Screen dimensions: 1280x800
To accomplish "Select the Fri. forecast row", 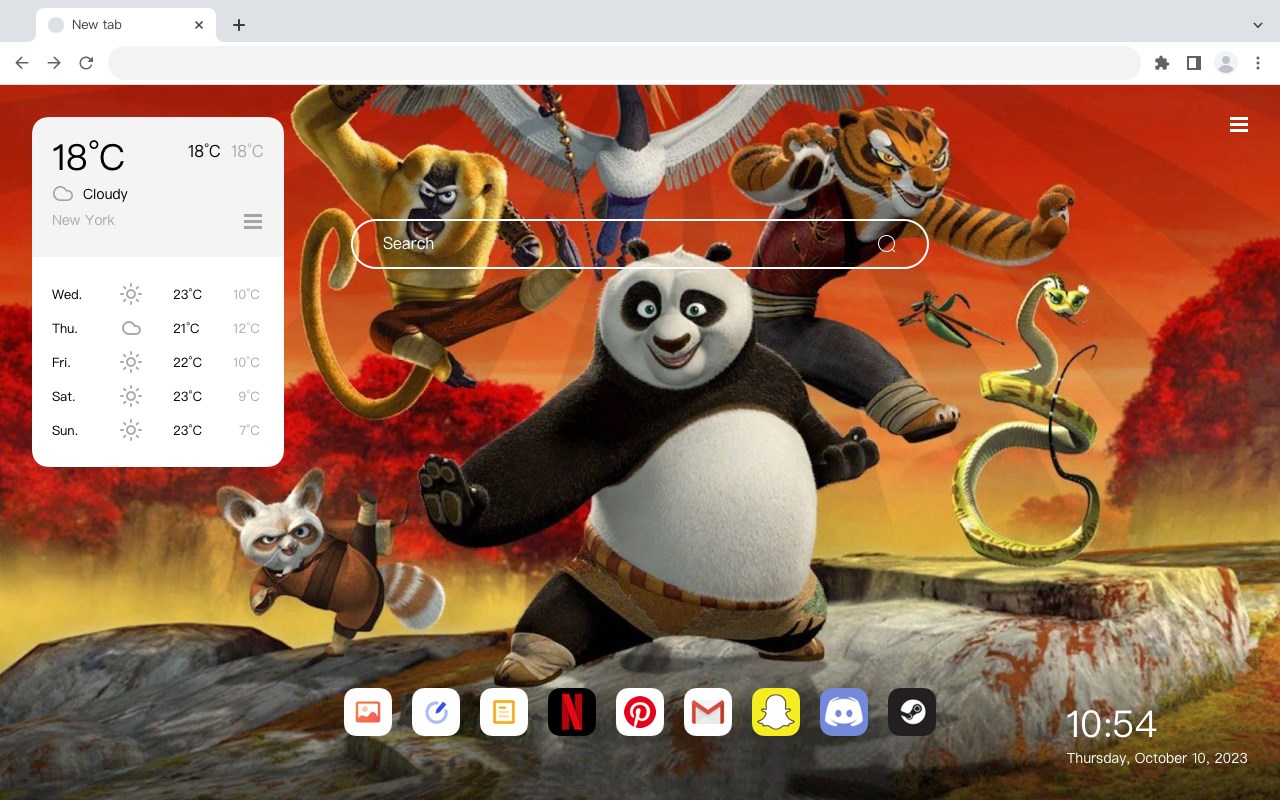I will pos(158,362).
